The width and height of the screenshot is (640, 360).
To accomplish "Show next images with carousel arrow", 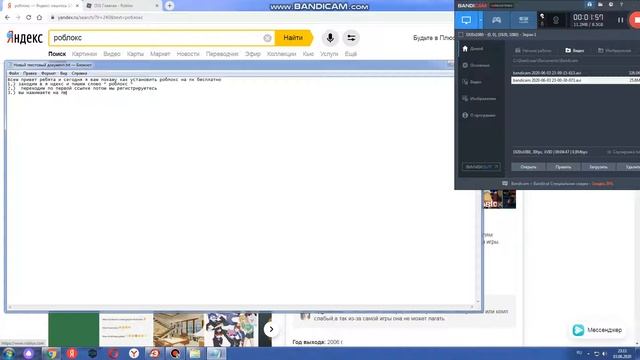I will click(x=271, y=329).
